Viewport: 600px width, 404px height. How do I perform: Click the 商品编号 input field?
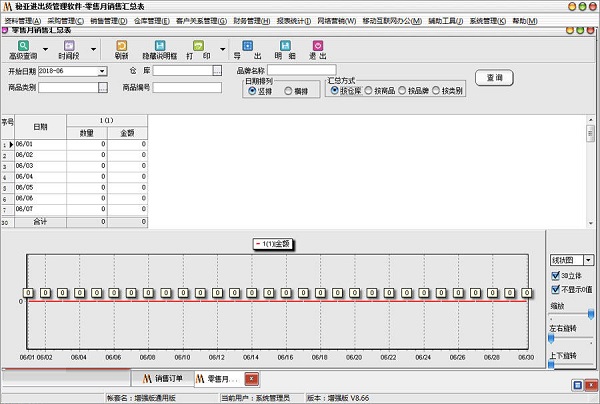click(x=187, y=88)
